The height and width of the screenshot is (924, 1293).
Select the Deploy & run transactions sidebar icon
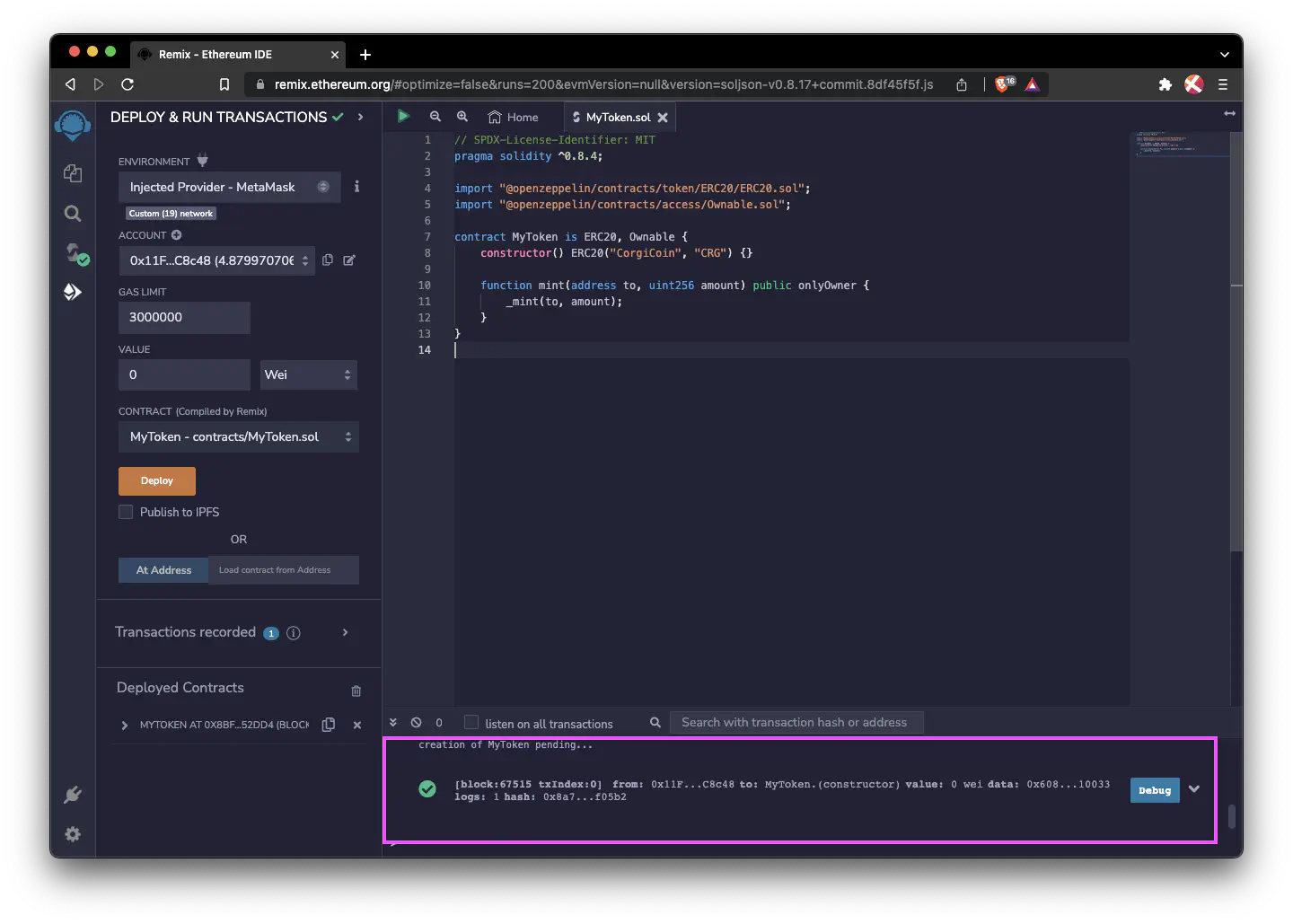click(x=73, y=292)
